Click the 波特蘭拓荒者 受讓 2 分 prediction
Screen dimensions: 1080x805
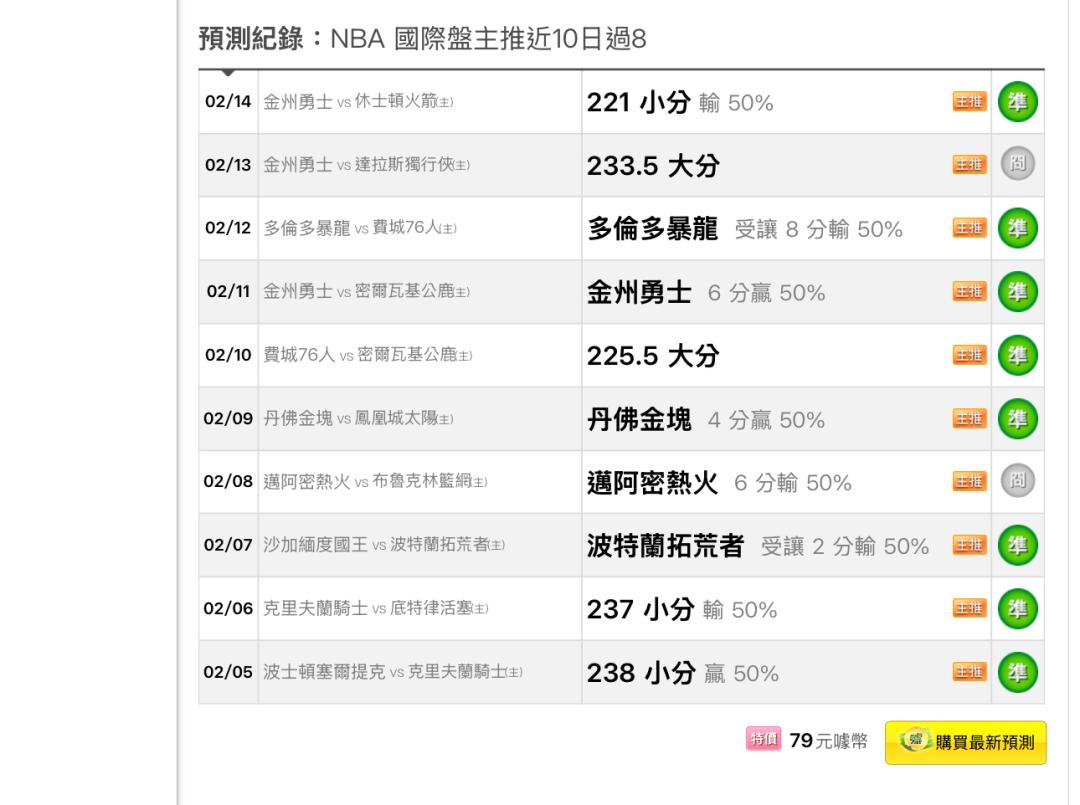point(758,546)
